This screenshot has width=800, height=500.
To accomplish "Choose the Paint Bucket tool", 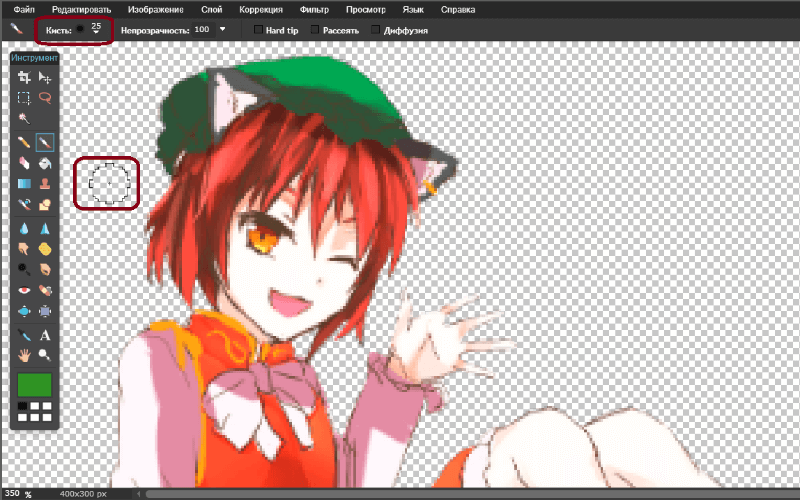I will click(x=45, y=163).
